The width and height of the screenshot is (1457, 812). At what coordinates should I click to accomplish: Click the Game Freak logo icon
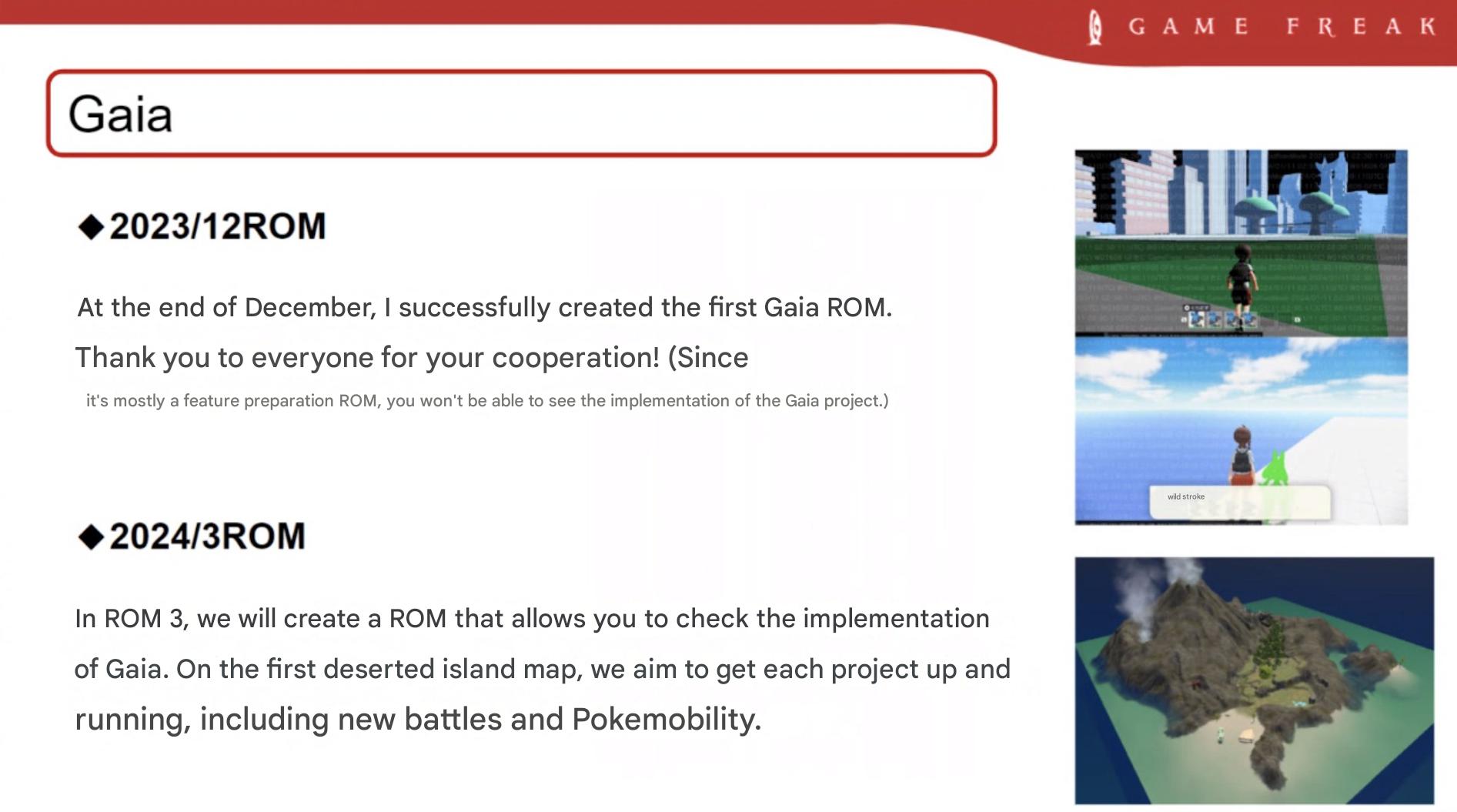click(1095, 27)
